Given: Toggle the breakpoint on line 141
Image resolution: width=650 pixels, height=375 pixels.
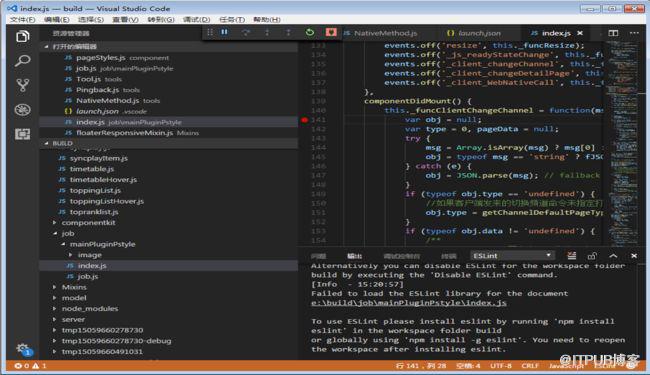Looking at the screenshot, I should 305,120.
